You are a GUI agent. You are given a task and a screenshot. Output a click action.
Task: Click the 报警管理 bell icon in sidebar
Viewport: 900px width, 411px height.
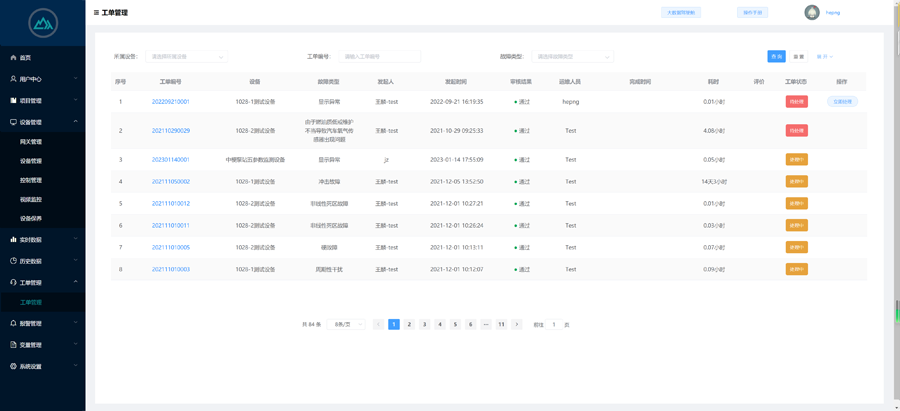[13, 324]
